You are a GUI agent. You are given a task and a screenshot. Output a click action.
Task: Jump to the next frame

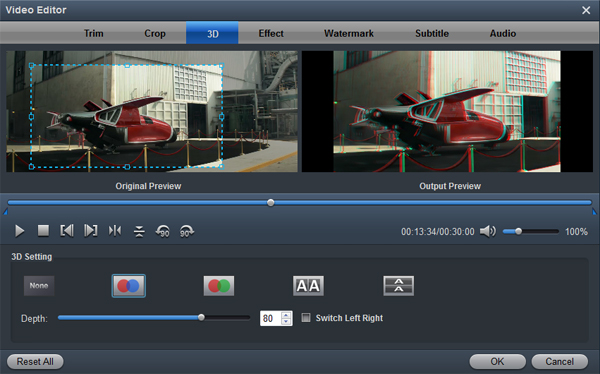pos(91,231)
